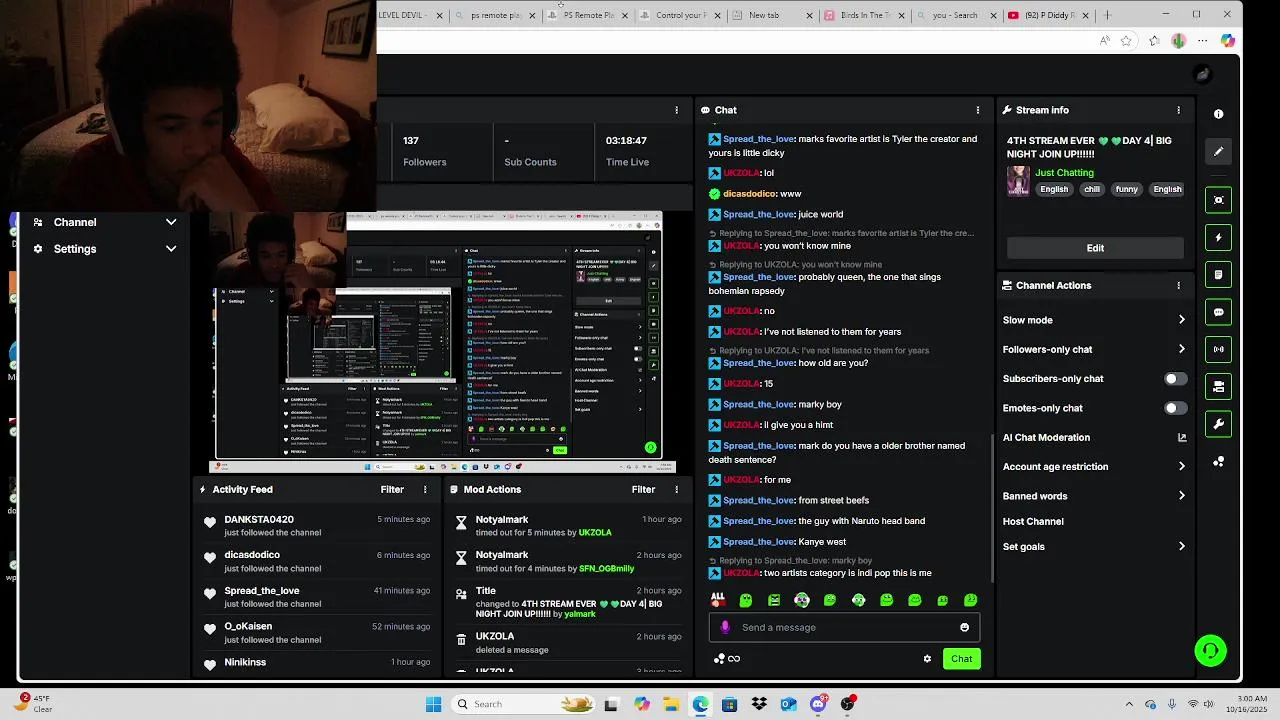Open the focus frame sidebar icon
Image resolution: width=1280 pixels, height=720 pixels.
[1218, 200]
